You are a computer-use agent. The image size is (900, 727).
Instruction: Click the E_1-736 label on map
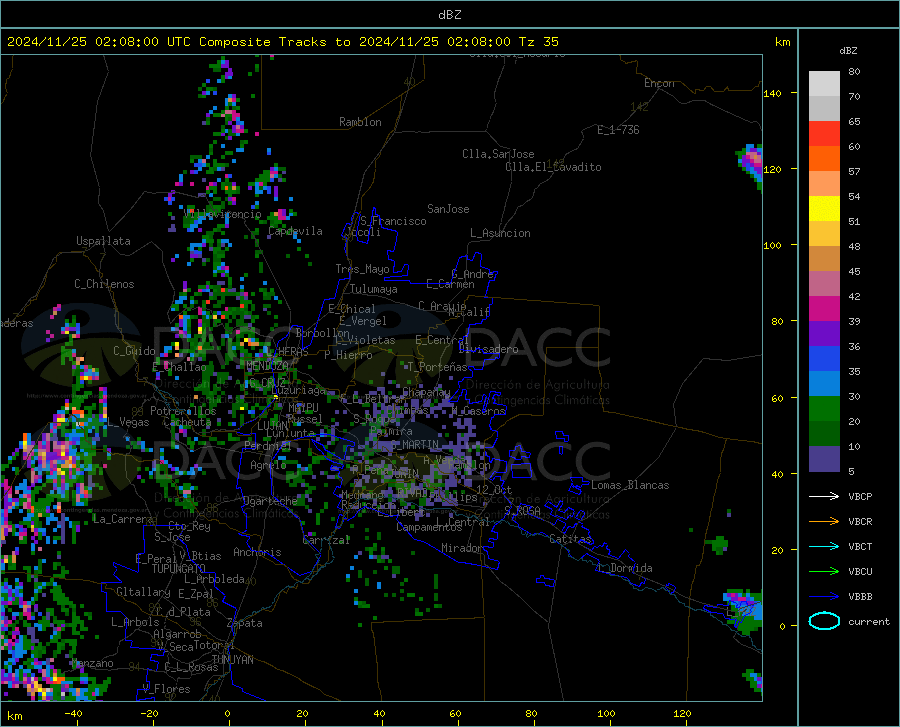click(618, 130)
